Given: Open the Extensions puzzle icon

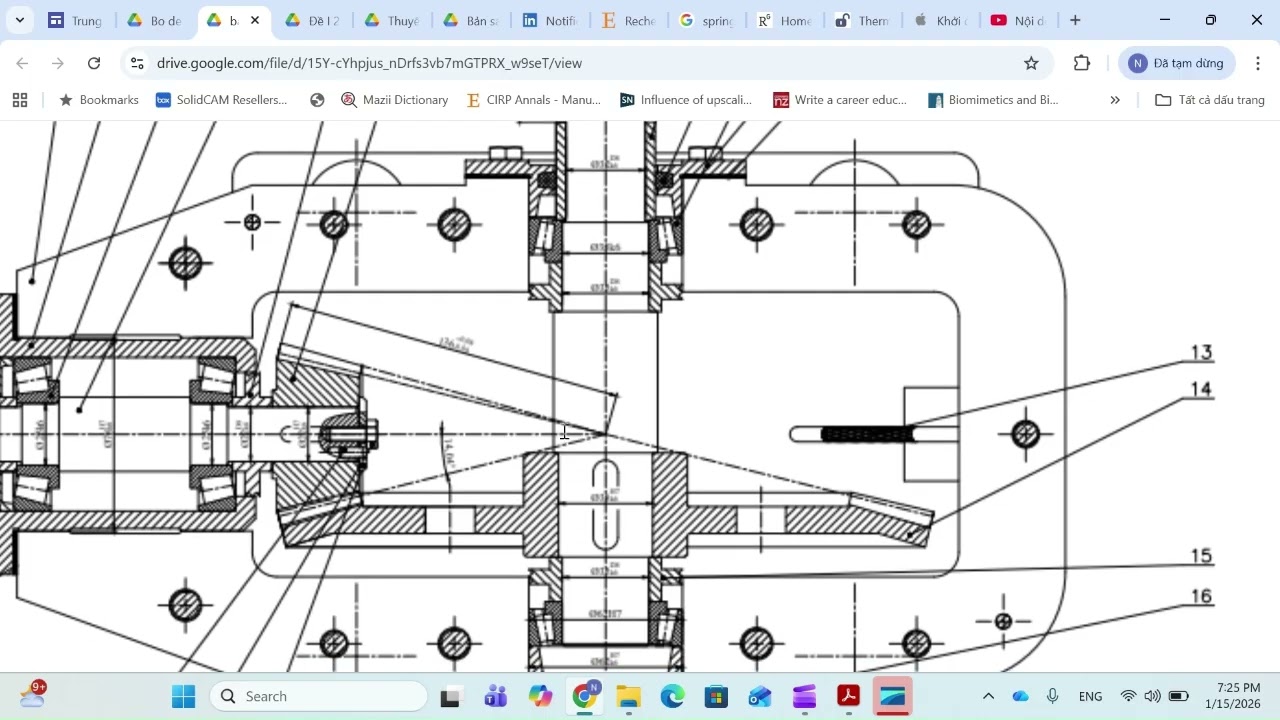Looking at the screenshot, I should [x=1082, y=63].
